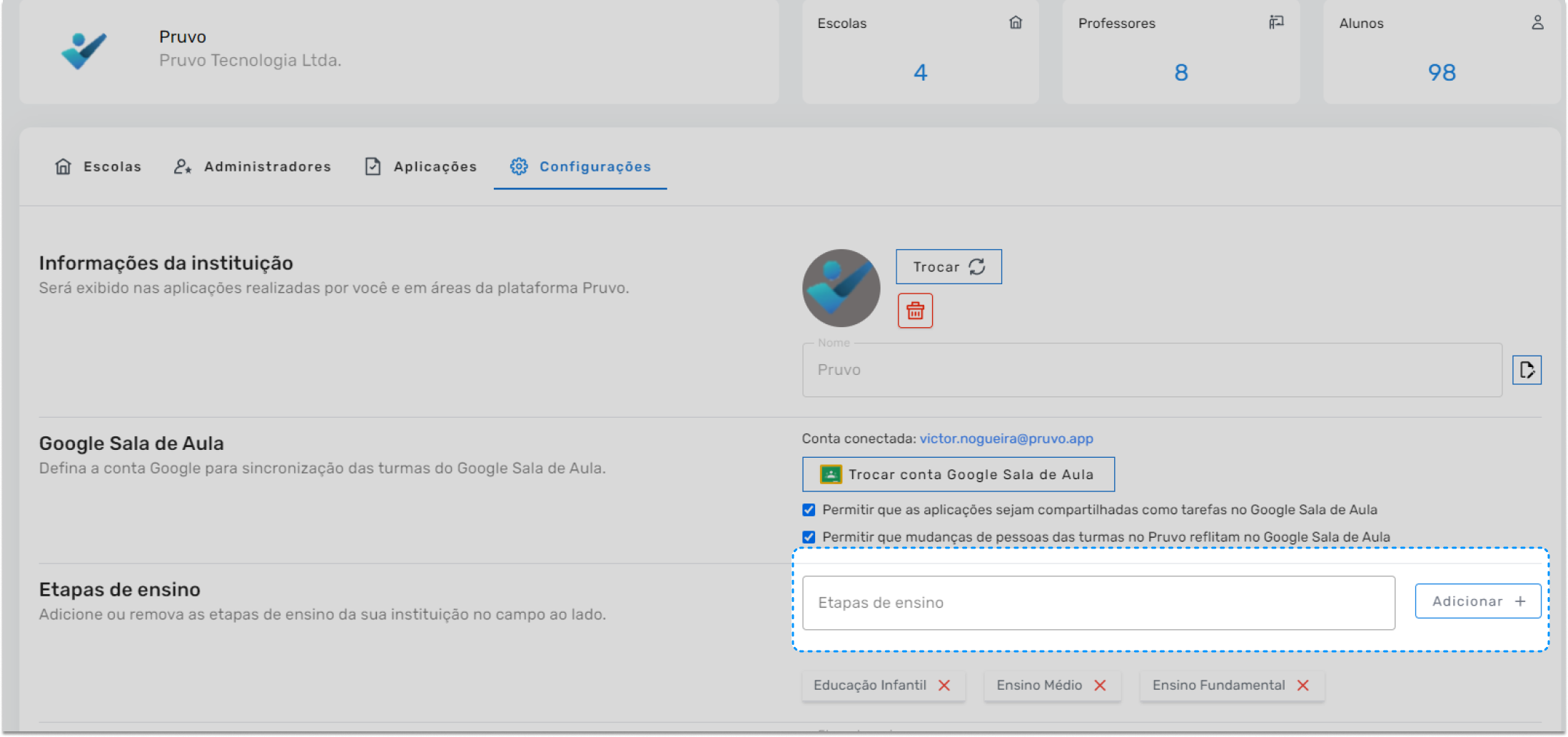Toggle checkbox for sharing aplicações como tarefas
The width and height of the screenshot is (1568, 737).
[x=809, y=510]
